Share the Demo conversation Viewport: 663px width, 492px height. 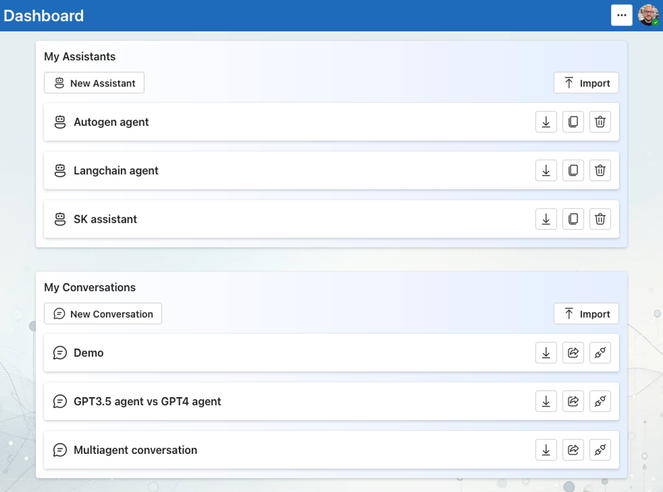[x=573, y=353]
